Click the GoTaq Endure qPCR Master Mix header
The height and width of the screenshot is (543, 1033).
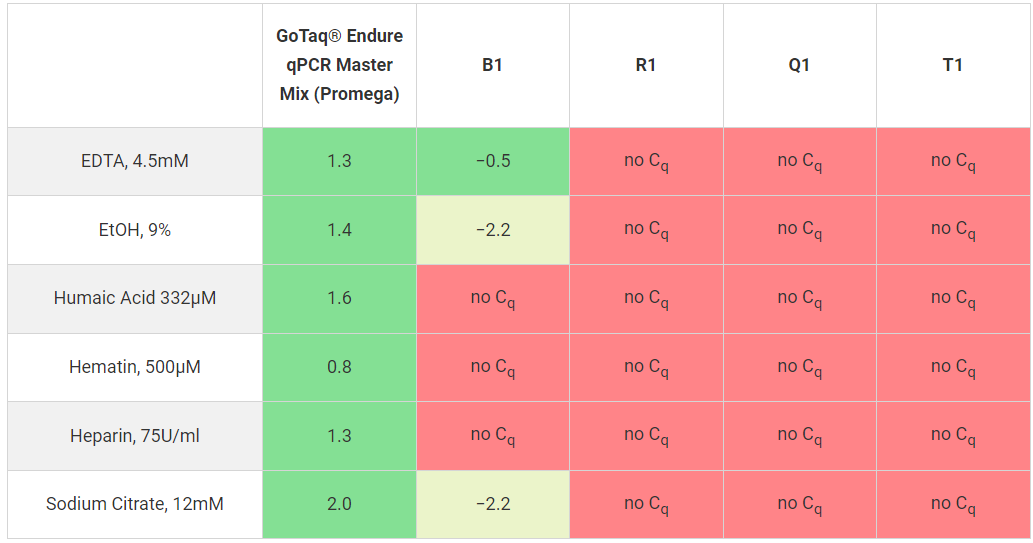coord(339,65)
